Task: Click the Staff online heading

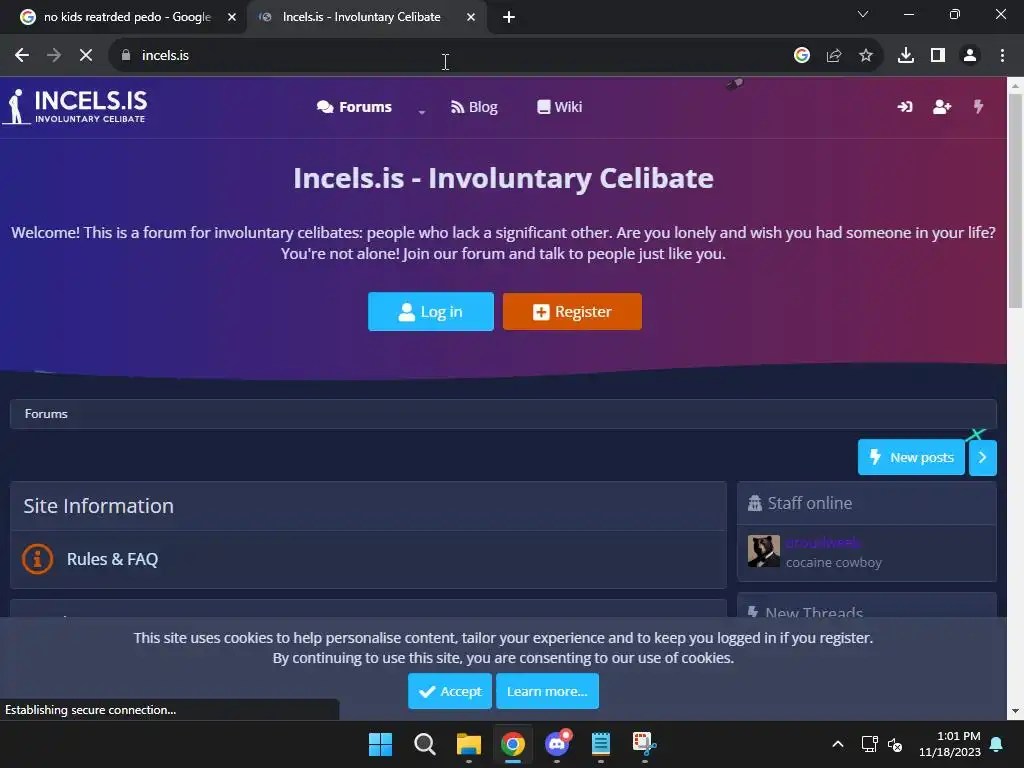Action: click(x=810, y=503)
